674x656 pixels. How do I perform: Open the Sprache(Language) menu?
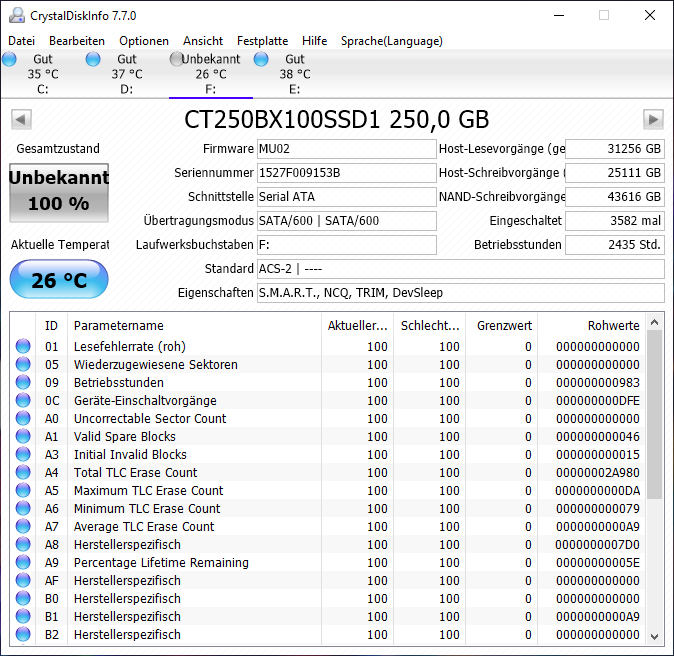point(392,41)
